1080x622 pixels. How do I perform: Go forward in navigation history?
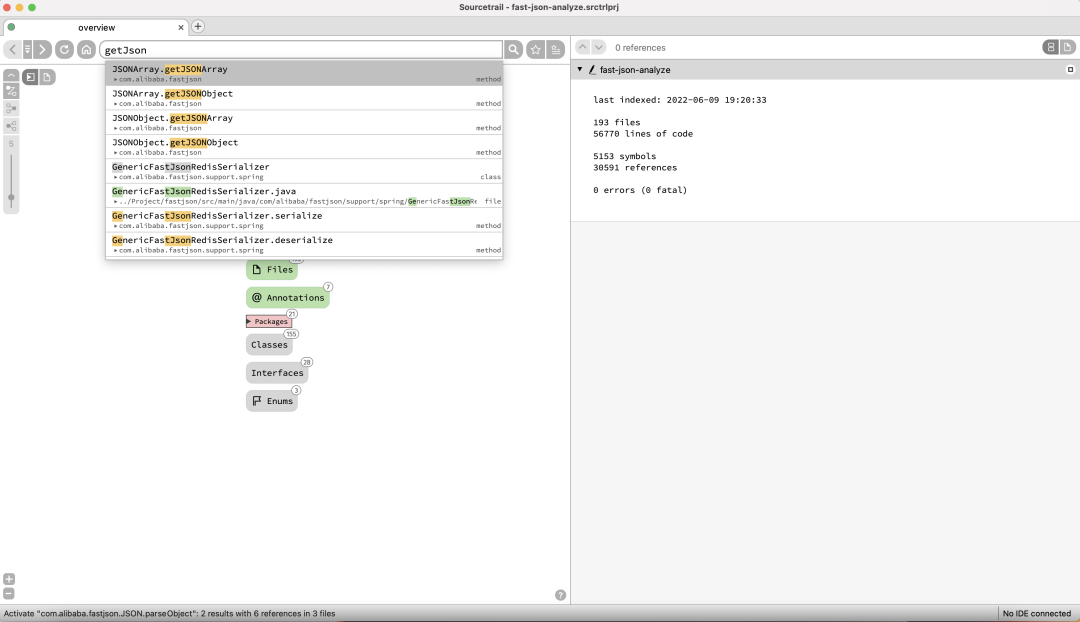(43, 50)
